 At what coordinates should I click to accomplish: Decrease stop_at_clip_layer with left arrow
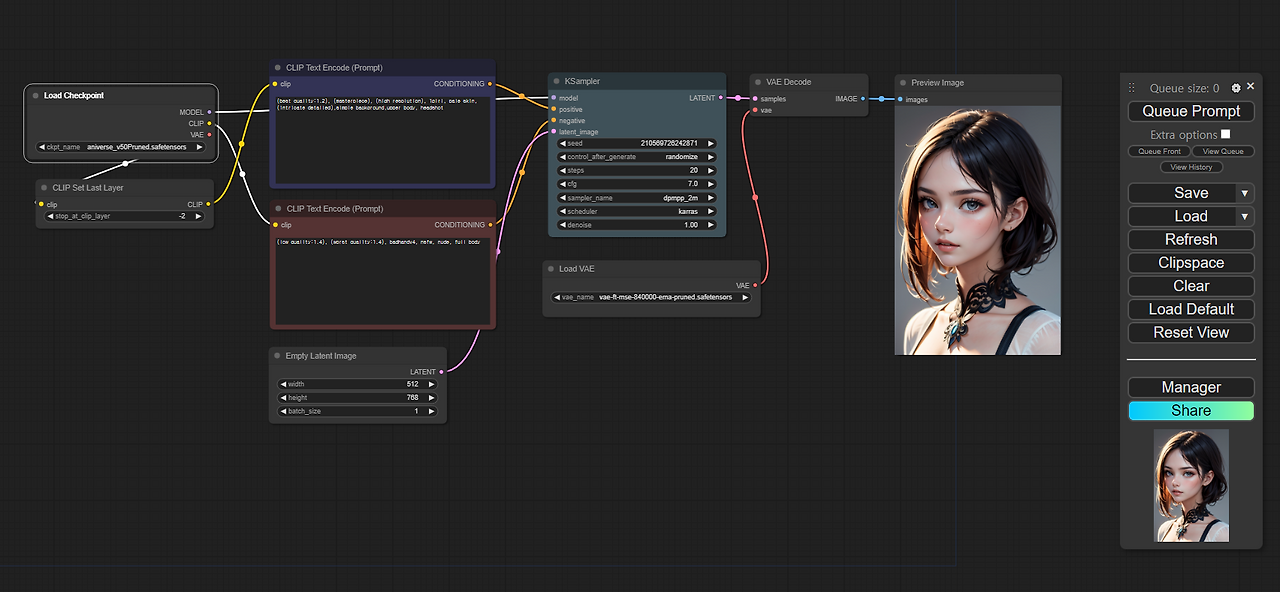(x=50, y=215)
